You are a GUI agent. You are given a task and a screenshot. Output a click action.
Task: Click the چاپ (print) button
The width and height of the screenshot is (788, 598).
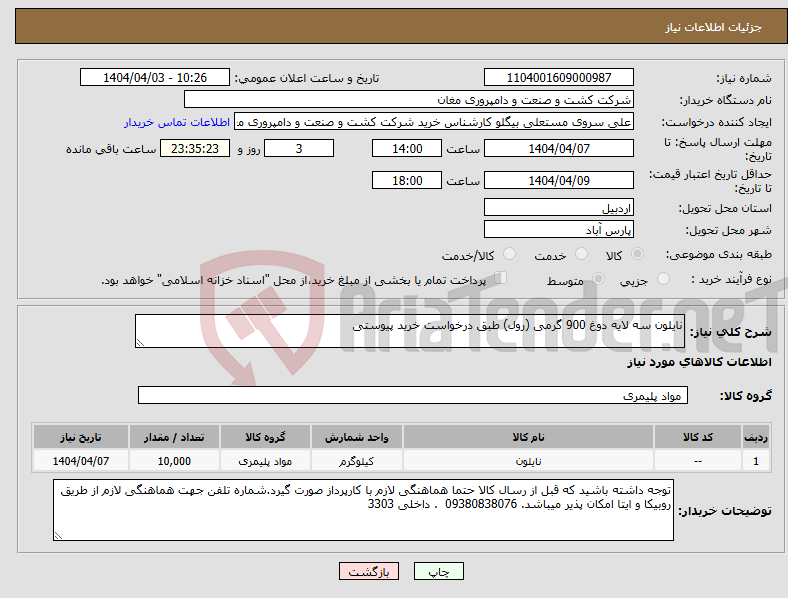[x=438, y=571]
